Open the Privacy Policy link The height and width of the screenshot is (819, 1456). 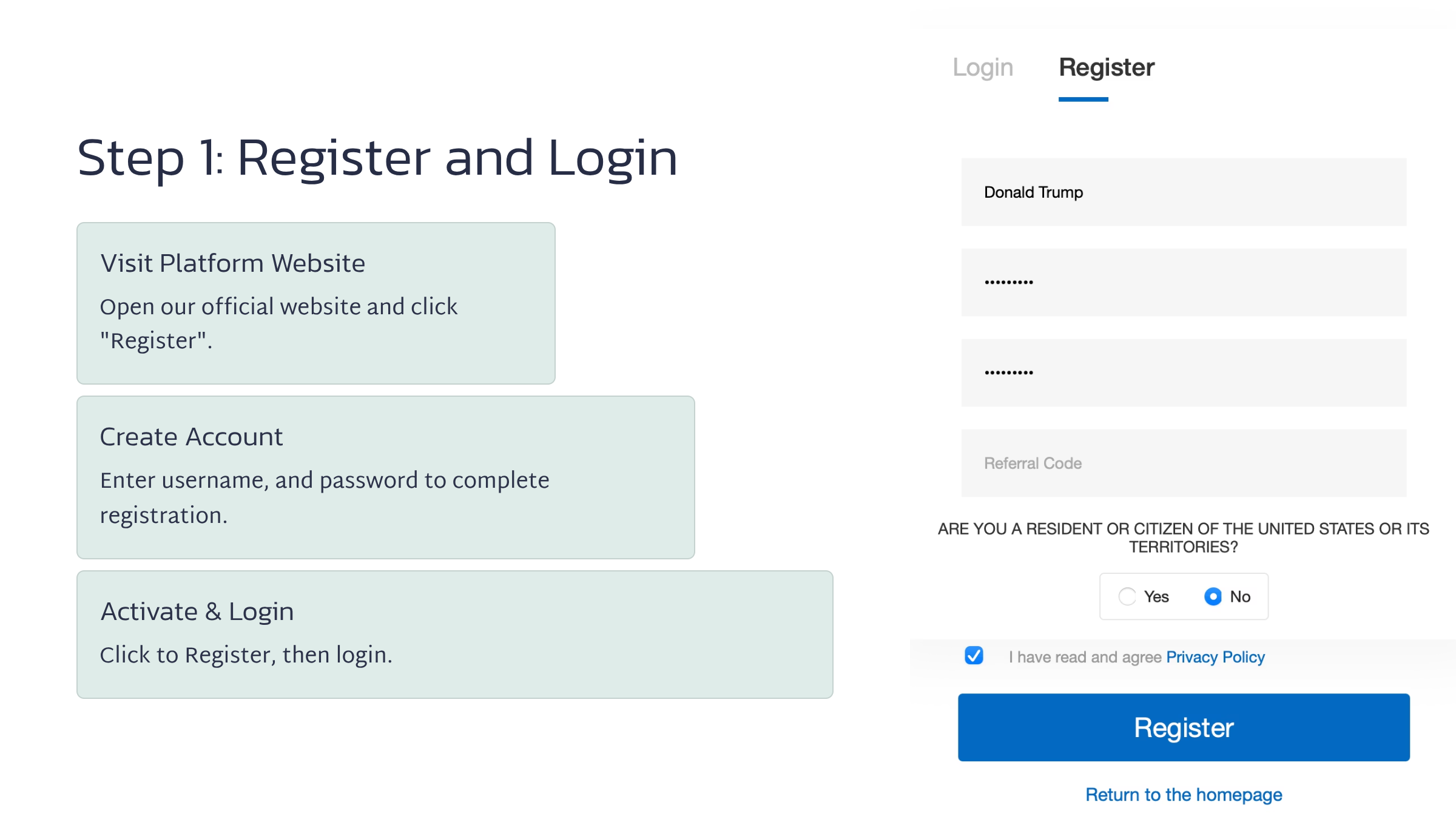click(x=1215, y=657)
